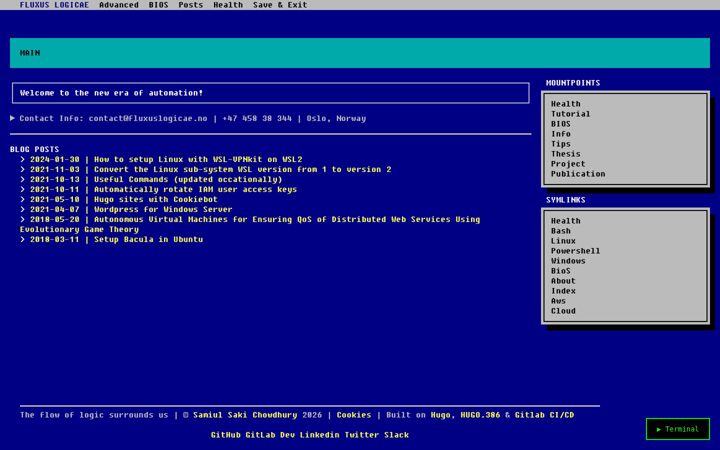Open the Advanced menu
This screenshot has width=720, height=450.
[118, 5]
